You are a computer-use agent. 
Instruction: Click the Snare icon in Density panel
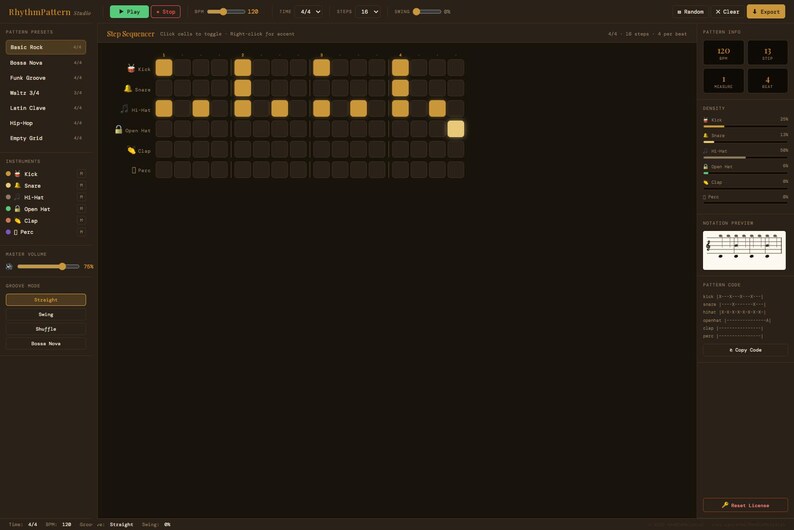pos(706,135)
